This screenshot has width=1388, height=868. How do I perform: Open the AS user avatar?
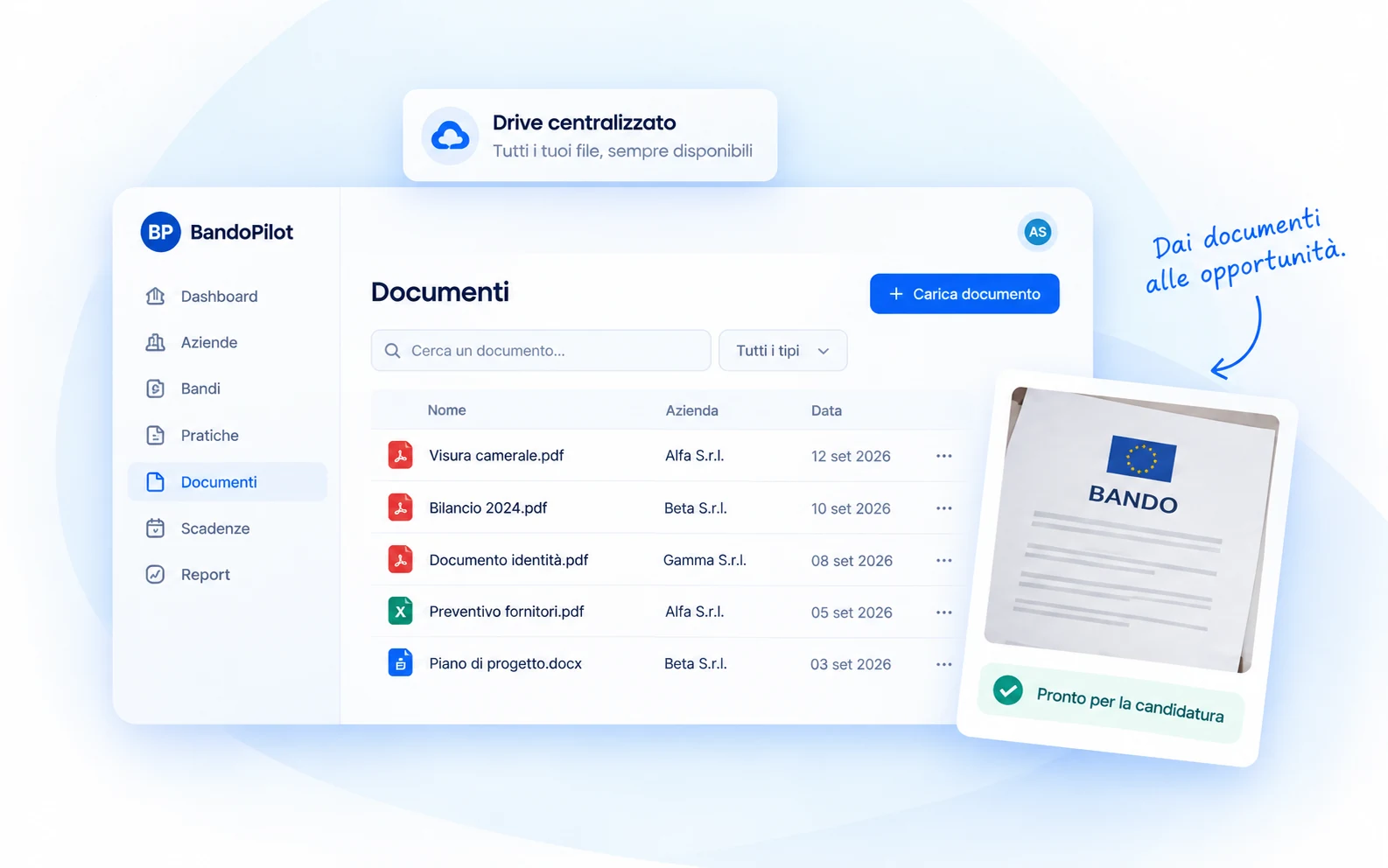tap(1038, 232)
